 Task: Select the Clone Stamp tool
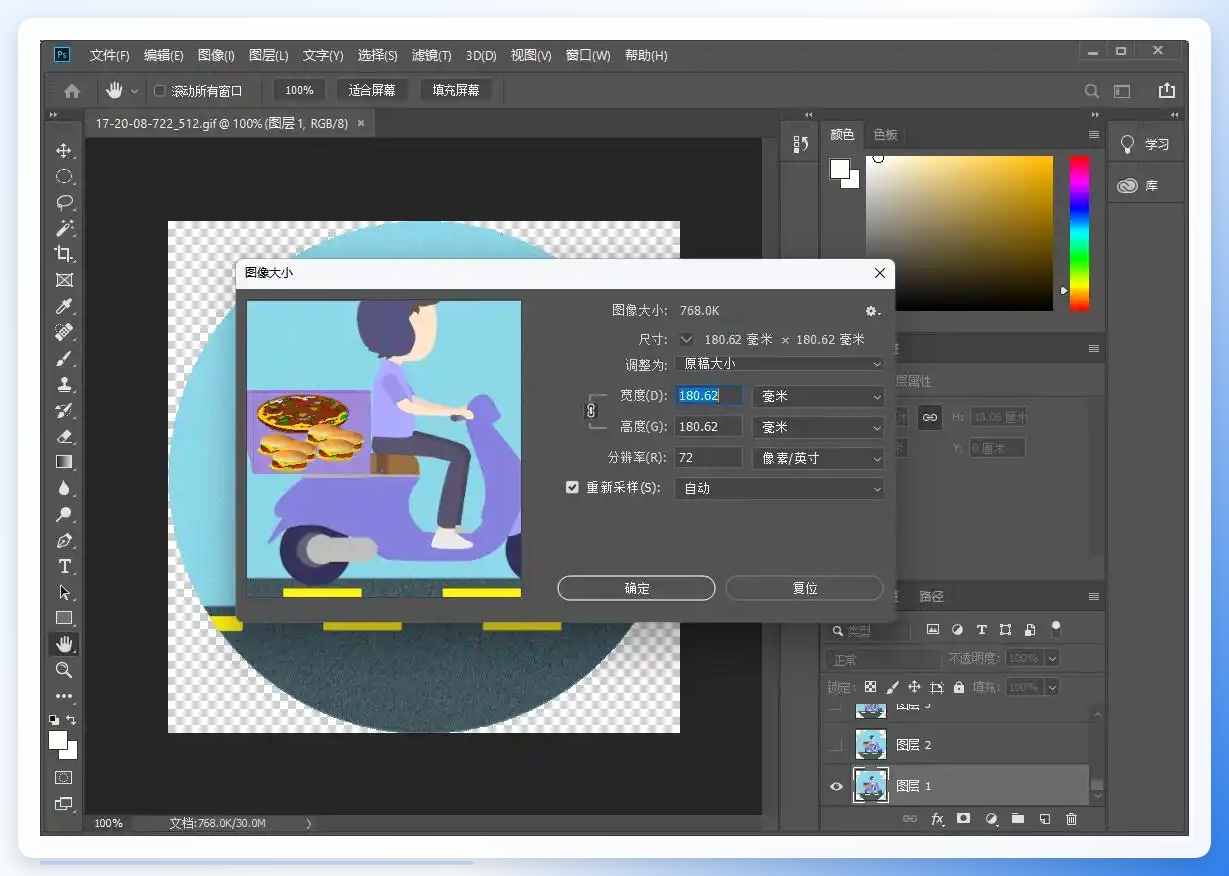pos(64,384)
